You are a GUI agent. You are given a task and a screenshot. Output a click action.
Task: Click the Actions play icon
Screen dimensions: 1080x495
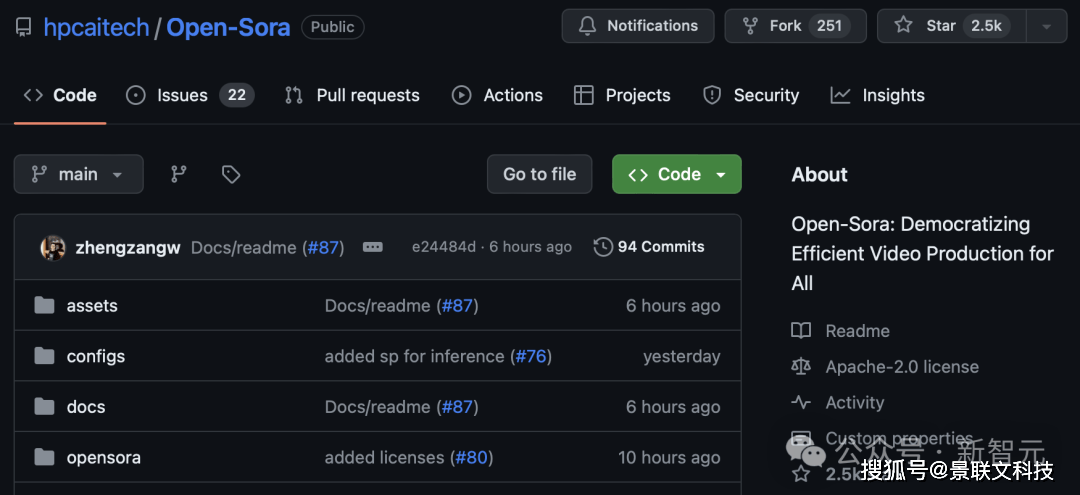[461, 95]
